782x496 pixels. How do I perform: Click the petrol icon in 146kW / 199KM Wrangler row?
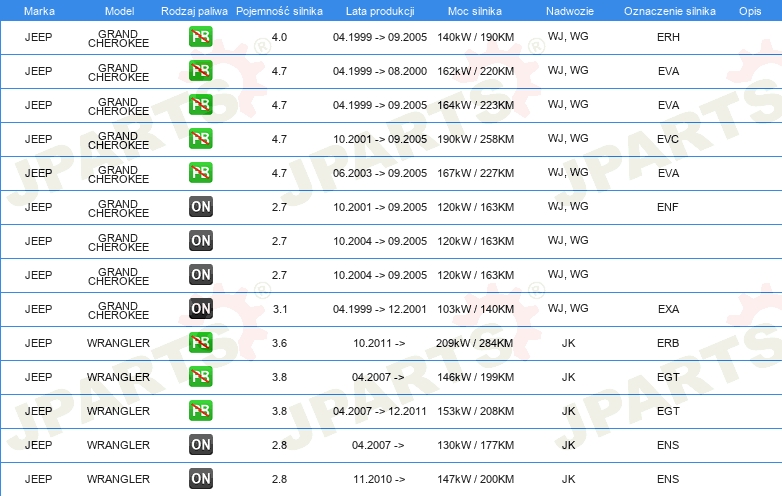(200, 377)
